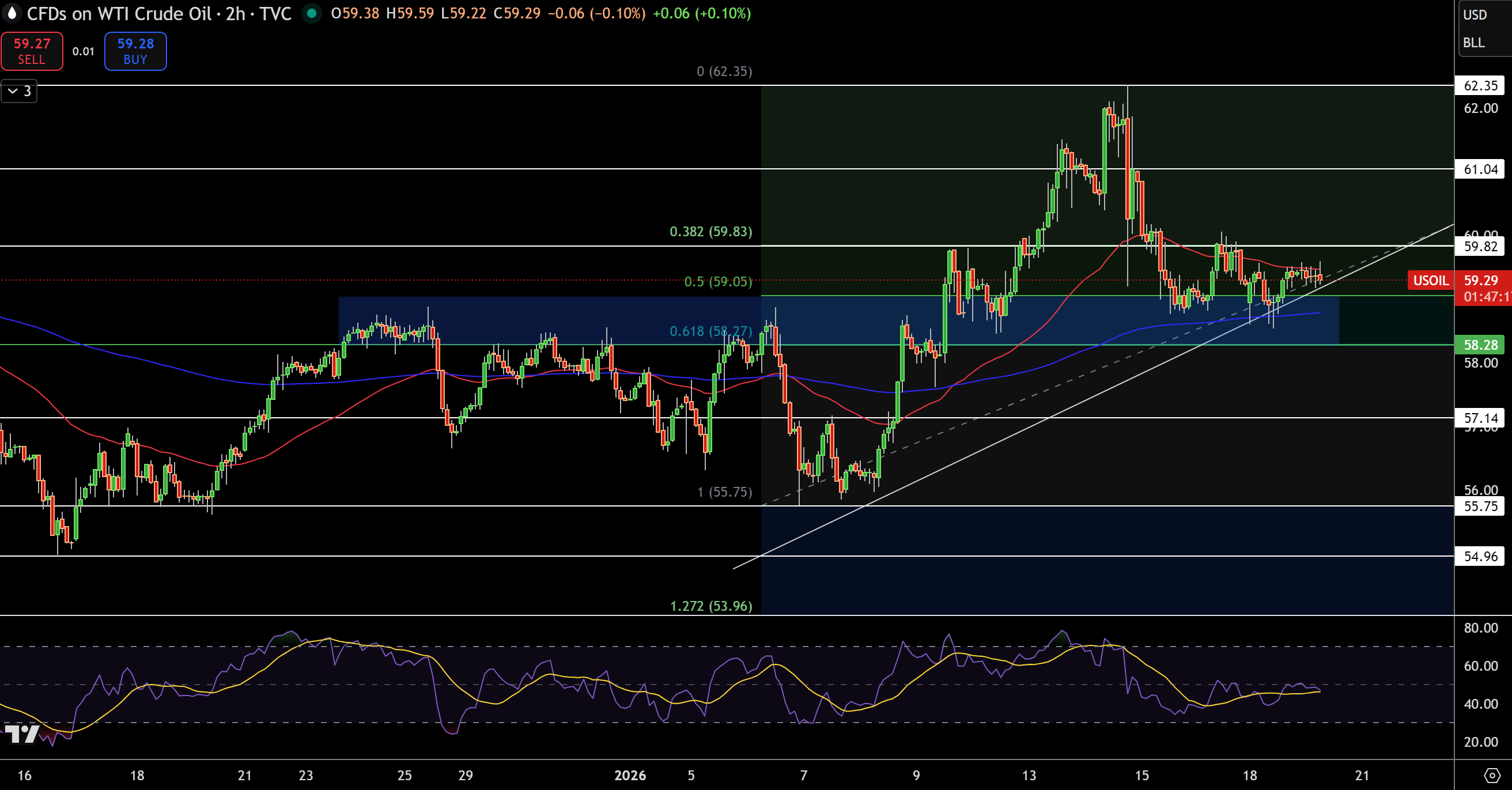Screen dimensions: 1512x790
Task: Click the blue 59.28 BUY button
Action: tap(135, 51)
